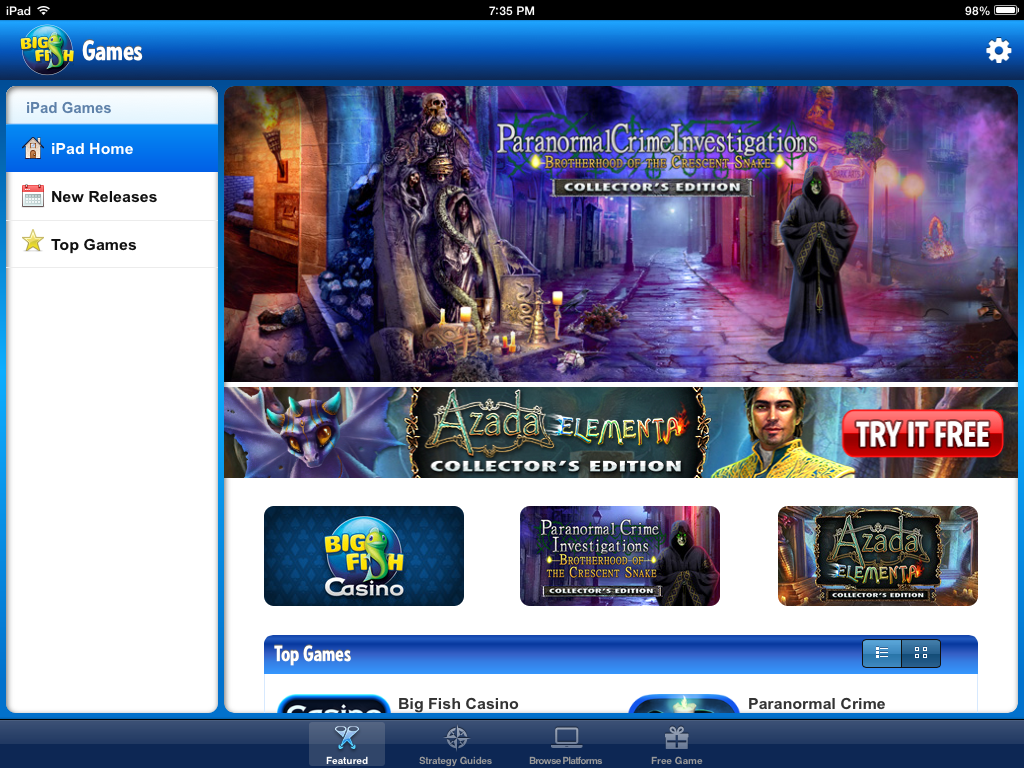The width and height of the screenshot is (1024, 768).
Task: Switch Top Games to list view
Action: pos(882,653)
